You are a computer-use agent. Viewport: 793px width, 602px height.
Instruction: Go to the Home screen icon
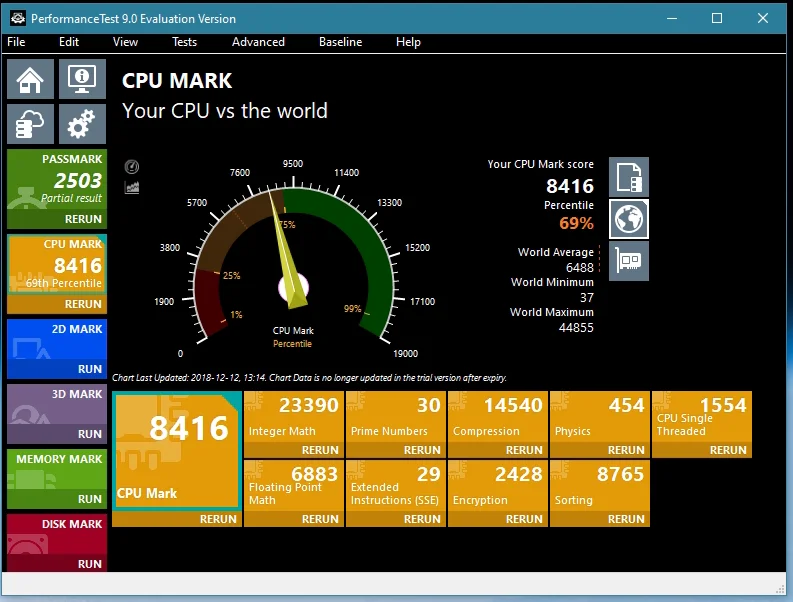tap(30, 79)
